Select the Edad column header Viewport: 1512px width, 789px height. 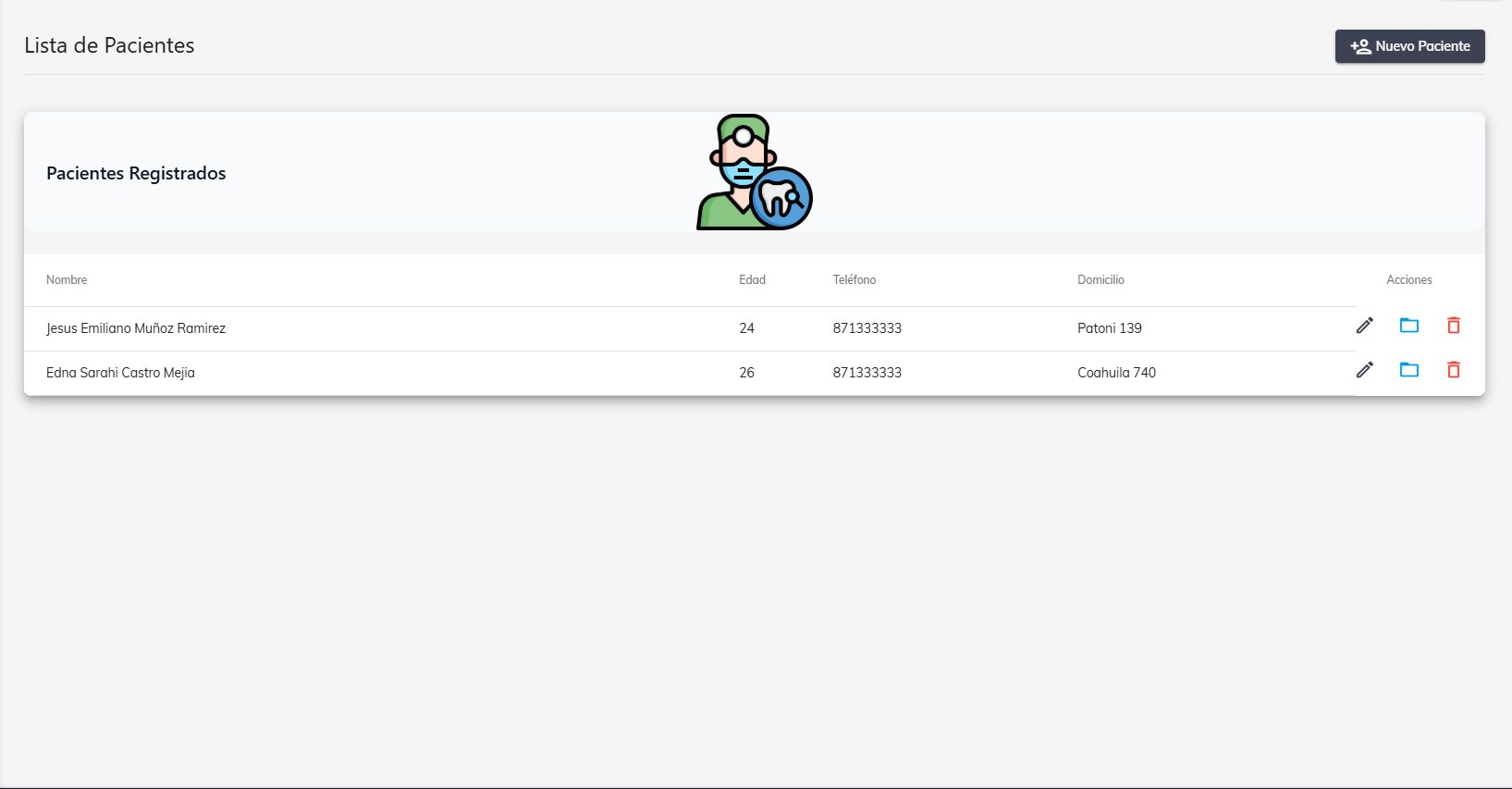tap(752, 280)
